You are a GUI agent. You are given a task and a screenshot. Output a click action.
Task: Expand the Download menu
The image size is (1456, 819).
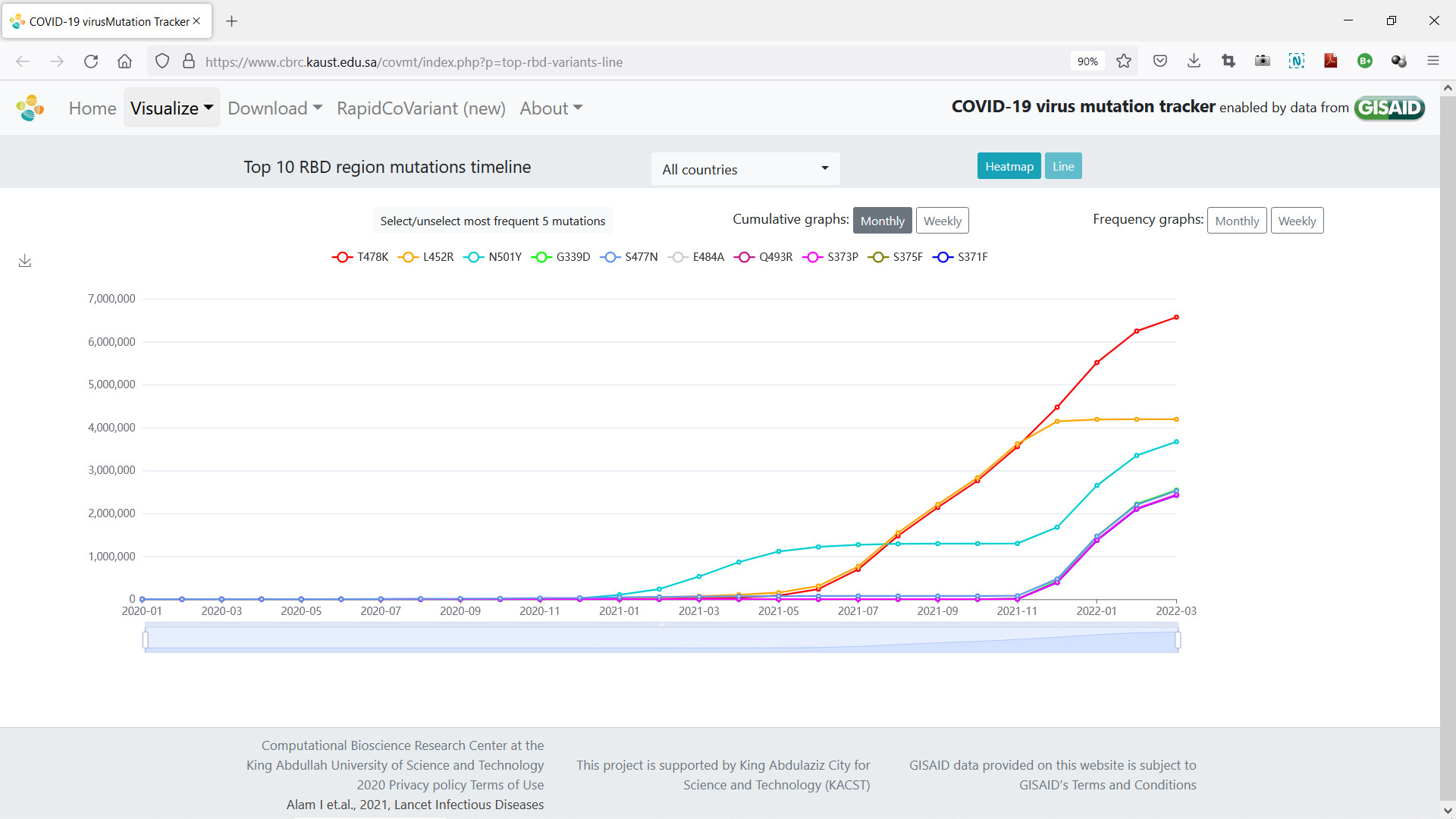pos(275,108)
